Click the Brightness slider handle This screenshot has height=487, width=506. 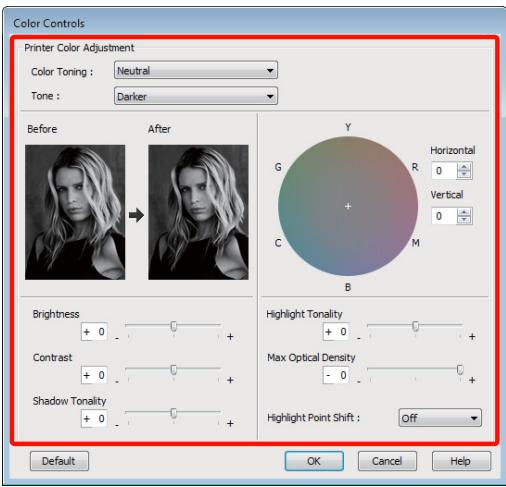[x=173, y=326]
